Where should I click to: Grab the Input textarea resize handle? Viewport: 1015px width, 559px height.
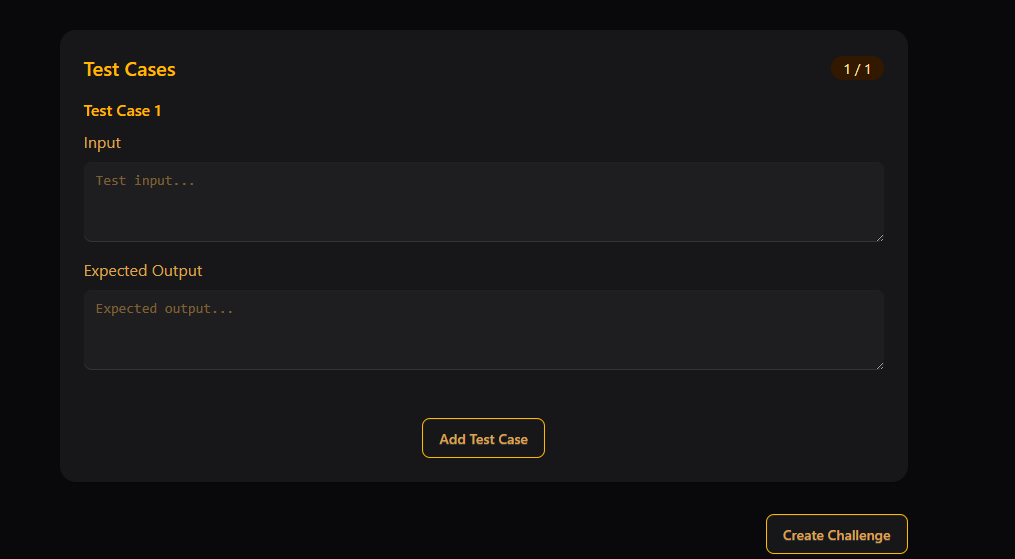pyautogui.click(x=879, y=237)
